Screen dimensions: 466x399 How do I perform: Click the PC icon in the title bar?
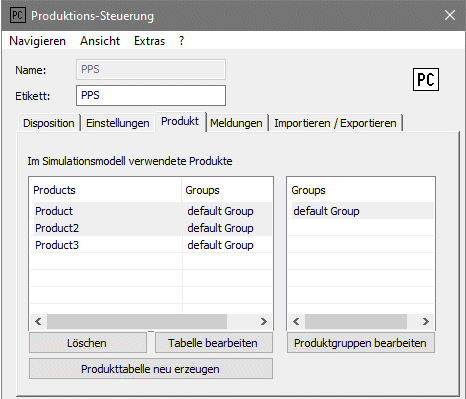[17, 15]
